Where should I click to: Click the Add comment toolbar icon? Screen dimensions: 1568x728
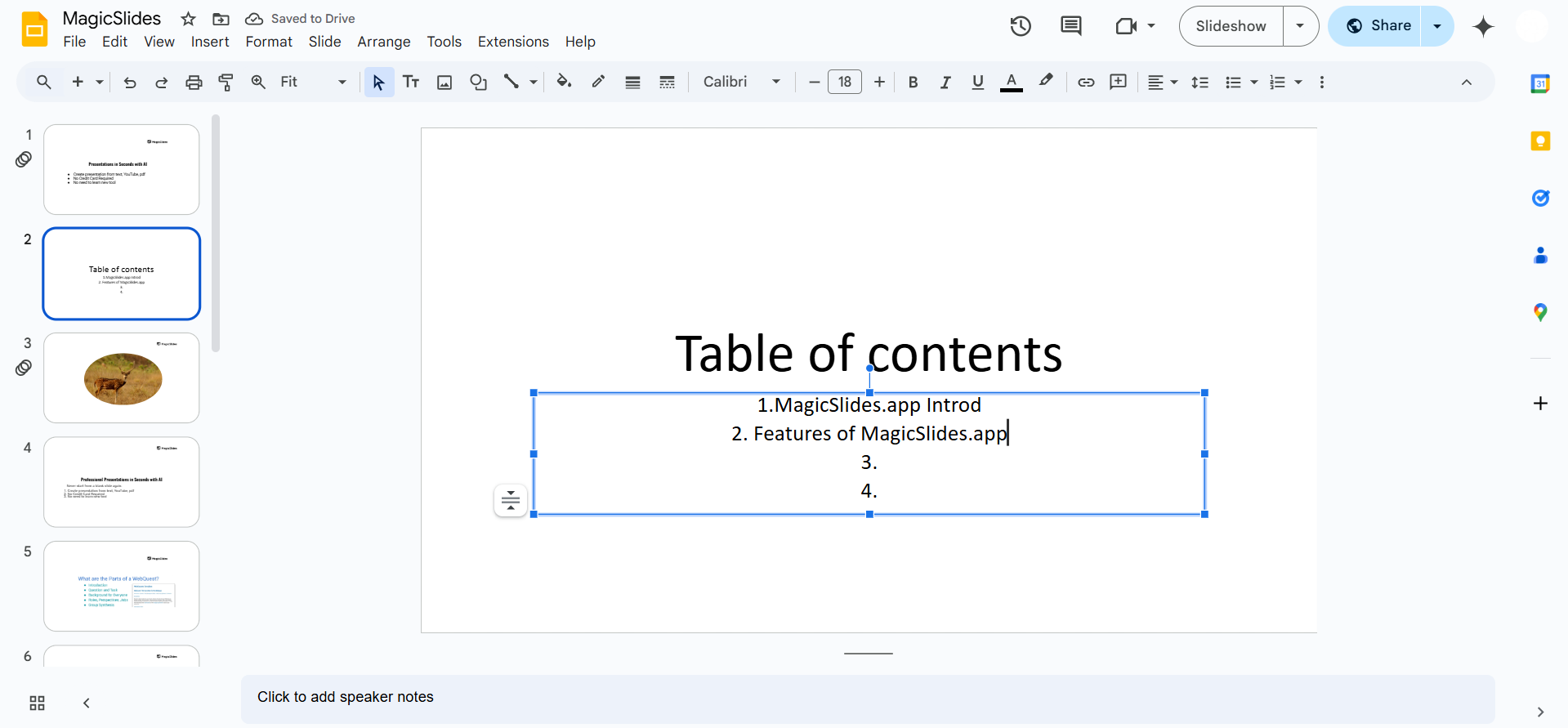point(1118,82)
